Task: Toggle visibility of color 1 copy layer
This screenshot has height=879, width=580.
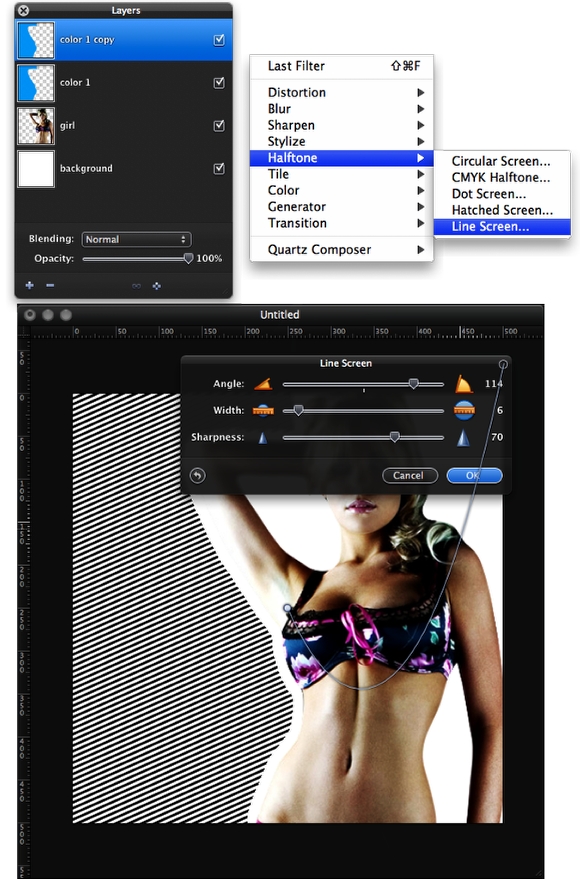Action: [x=219, y=40]
